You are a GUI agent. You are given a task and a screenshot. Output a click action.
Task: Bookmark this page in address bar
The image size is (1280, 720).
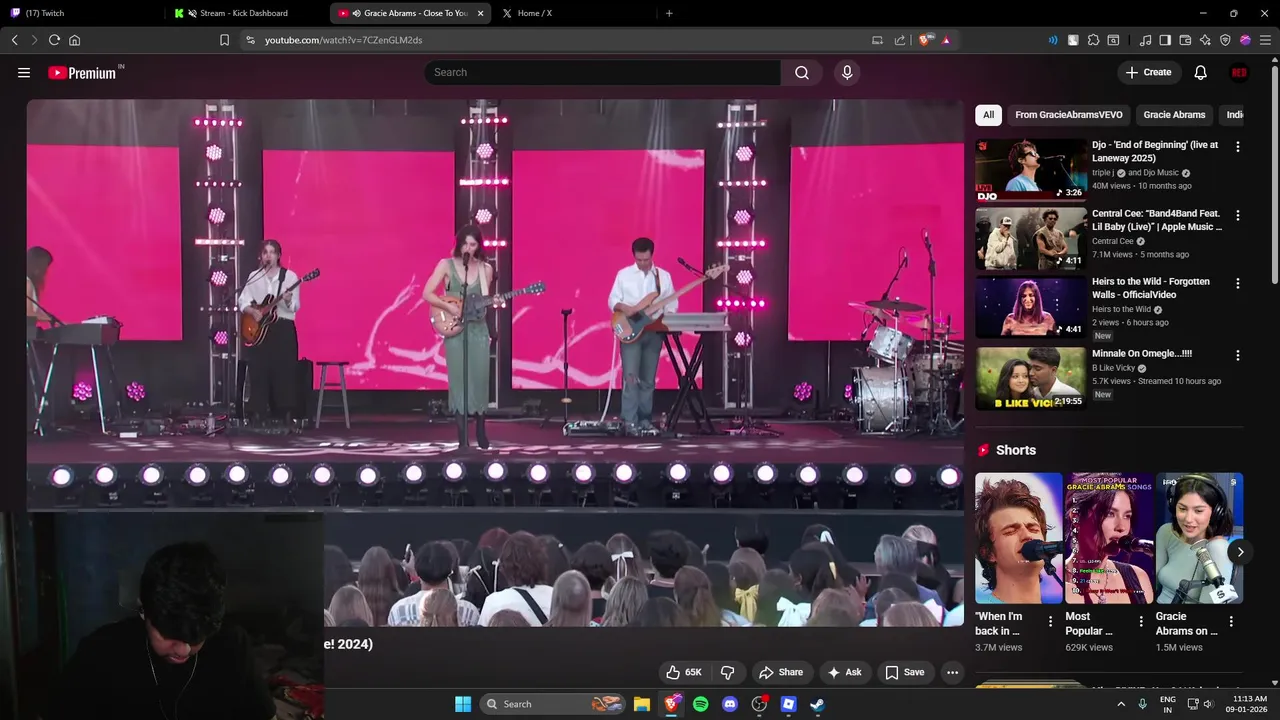224,40
